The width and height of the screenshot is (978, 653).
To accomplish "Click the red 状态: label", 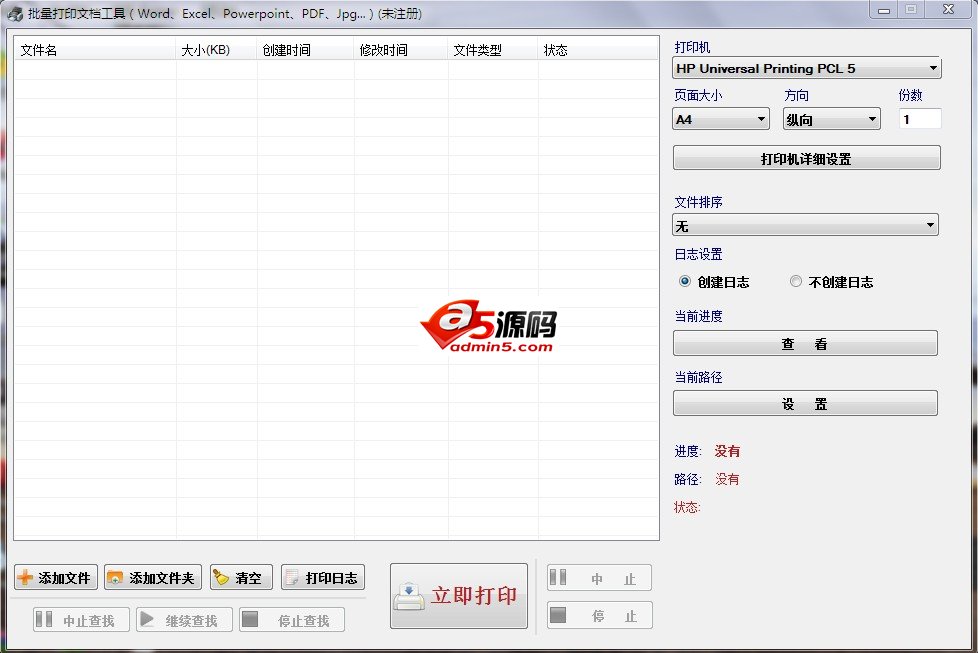I will pos(687,507).
